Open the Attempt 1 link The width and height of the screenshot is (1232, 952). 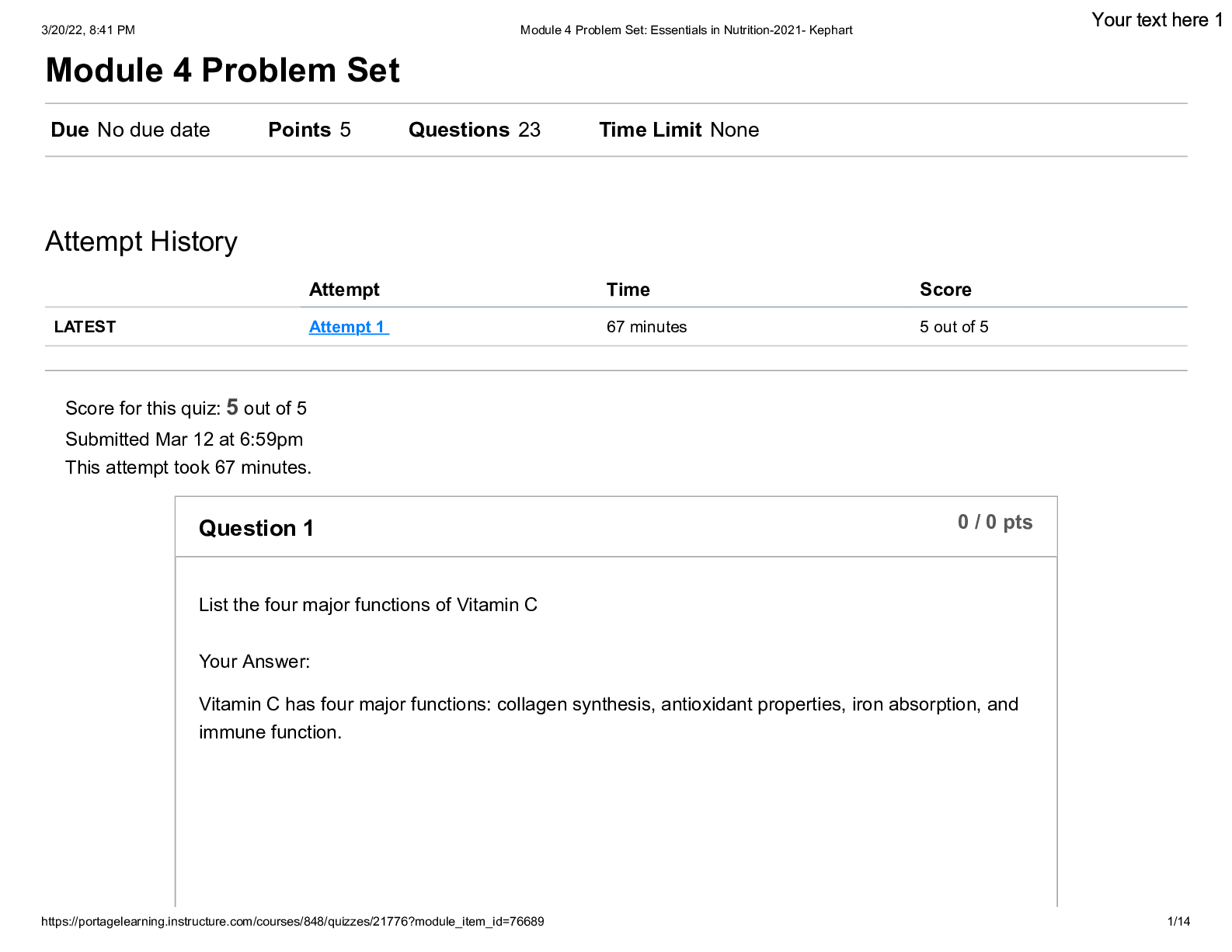(x=347, y=327)
